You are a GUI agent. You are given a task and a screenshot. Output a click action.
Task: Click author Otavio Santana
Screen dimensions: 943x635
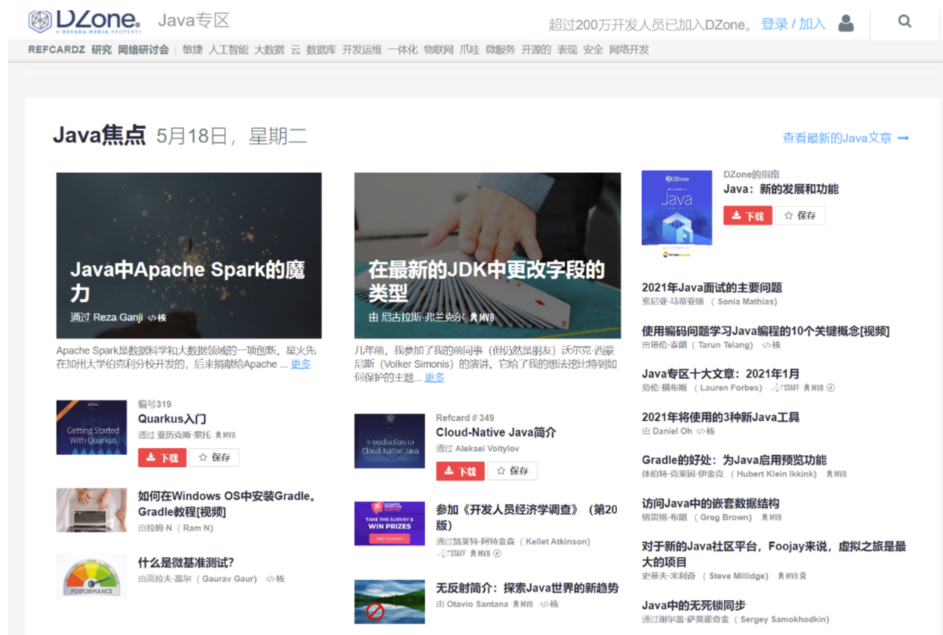point(477,604)
